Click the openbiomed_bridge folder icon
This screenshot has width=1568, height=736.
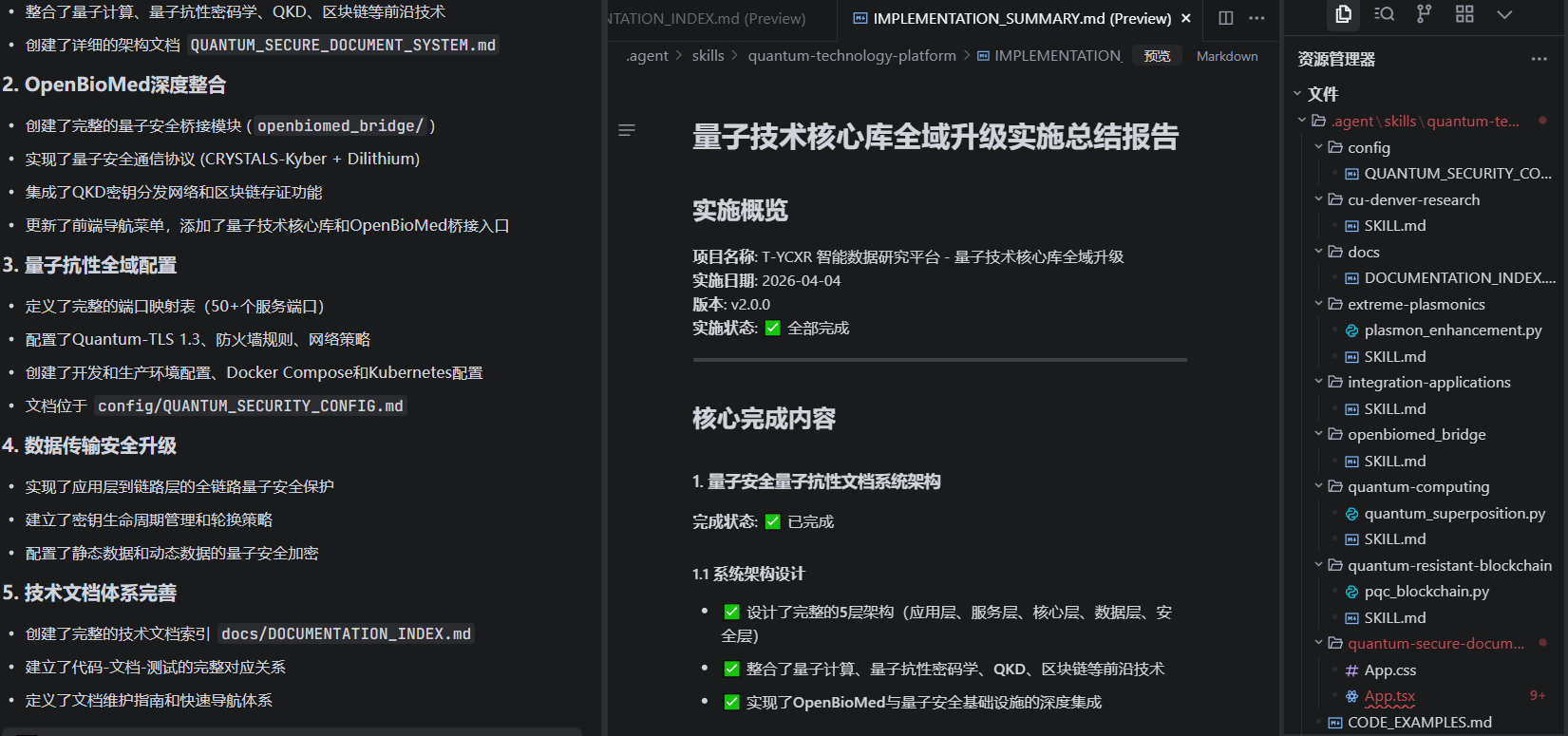click(1335, 434)
